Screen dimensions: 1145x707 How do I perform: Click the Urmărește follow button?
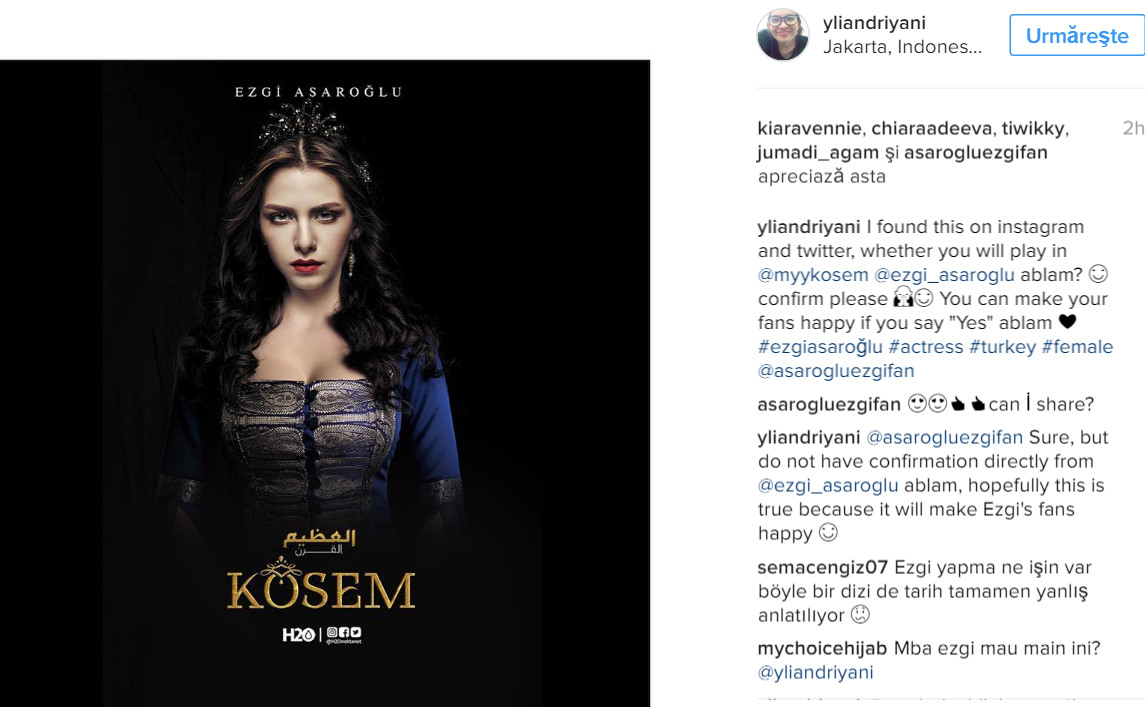click(x=1077, y=35)
